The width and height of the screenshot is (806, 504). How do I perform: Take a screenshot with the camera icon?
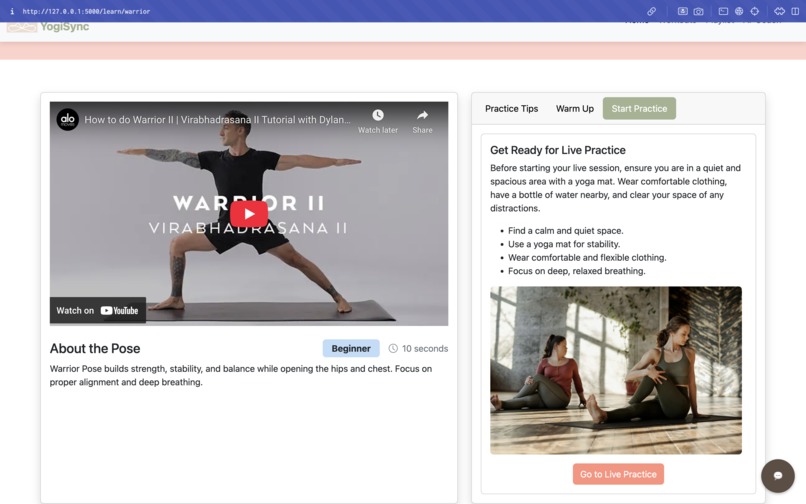click(x=698, y=11)
